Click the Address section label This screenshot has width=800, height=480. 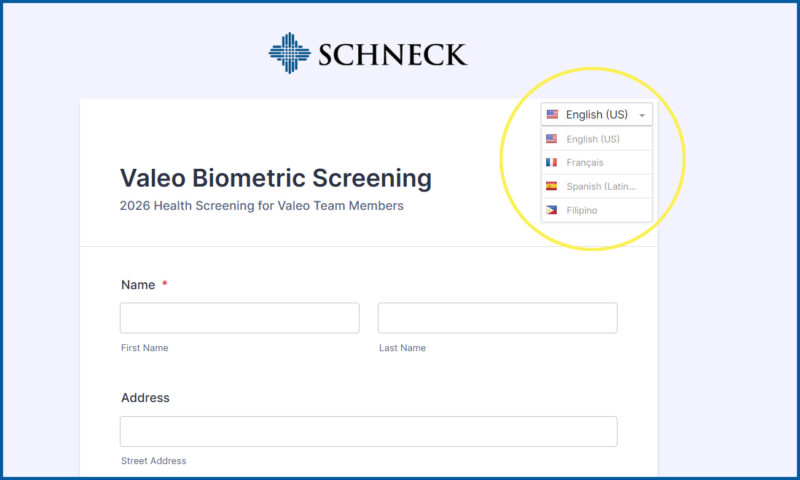(145, 398)
